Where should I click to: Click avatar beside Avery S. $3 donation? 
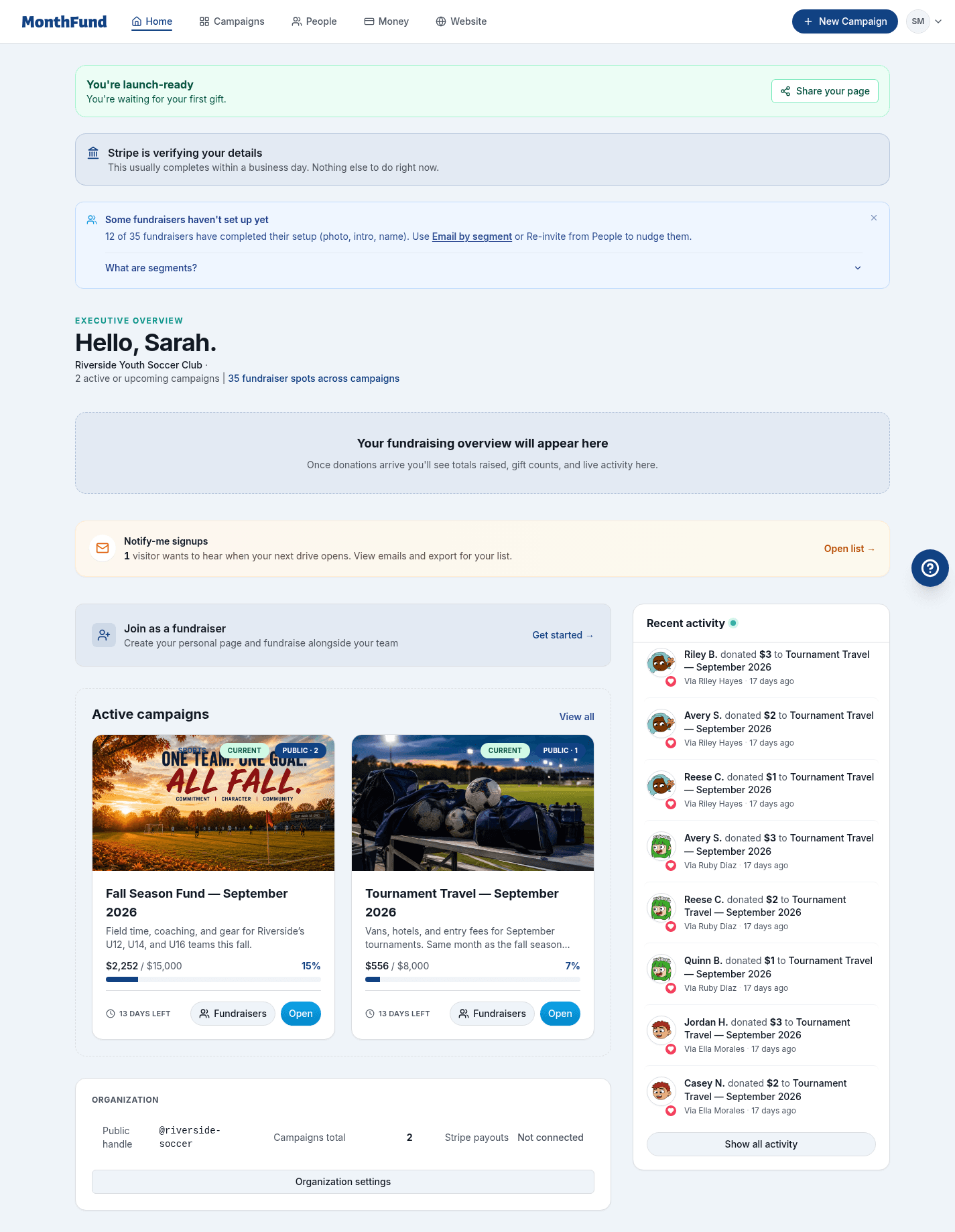(x=661, y=846)
